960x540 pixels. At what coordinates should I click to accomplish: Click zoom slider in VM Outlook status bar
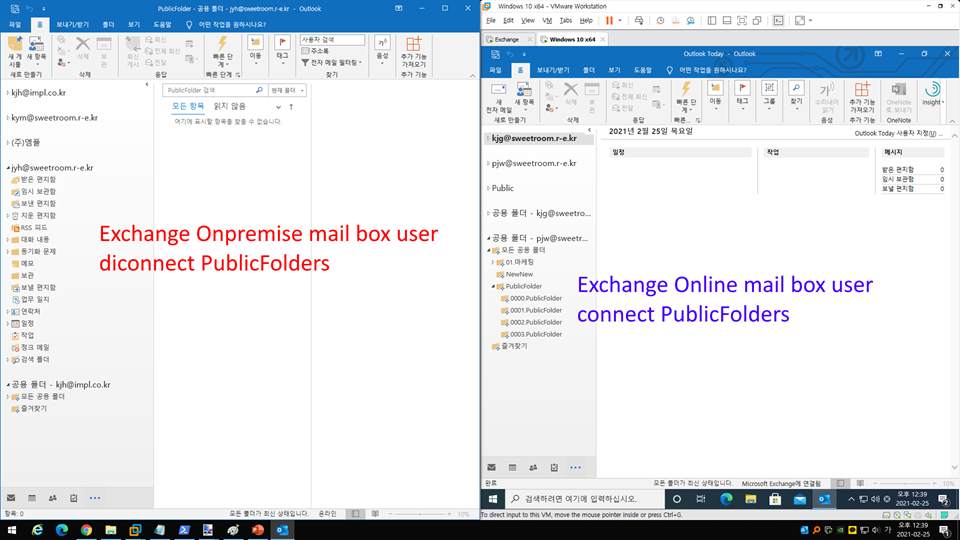tap(904, 483)
